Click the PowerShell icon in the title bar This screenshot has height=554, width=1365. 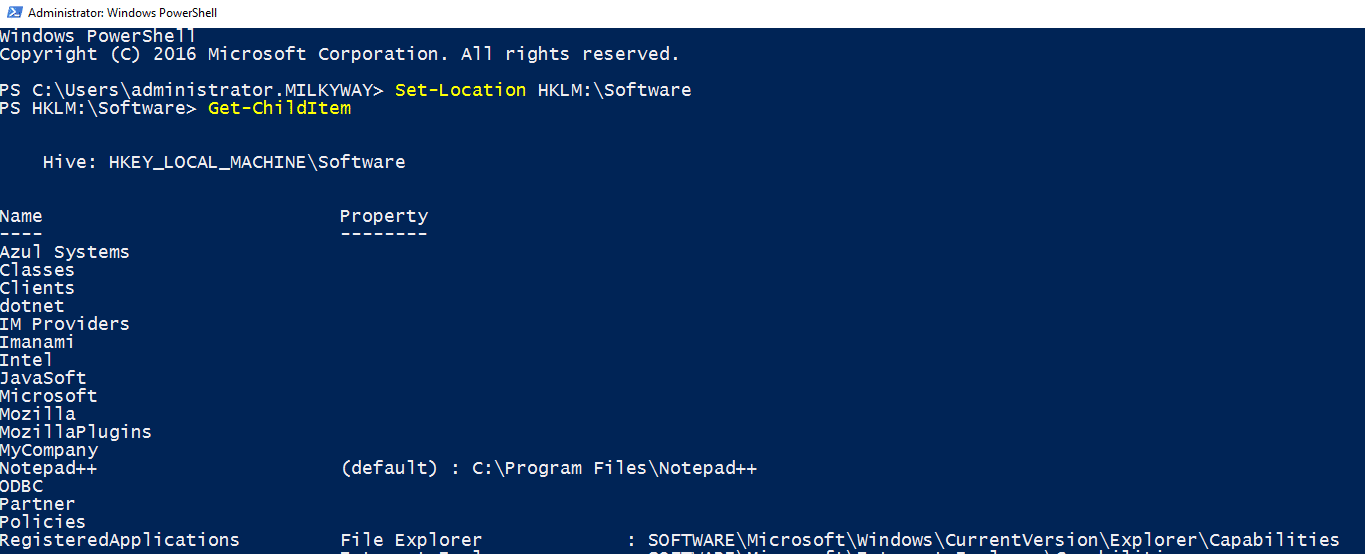[13, 13]
